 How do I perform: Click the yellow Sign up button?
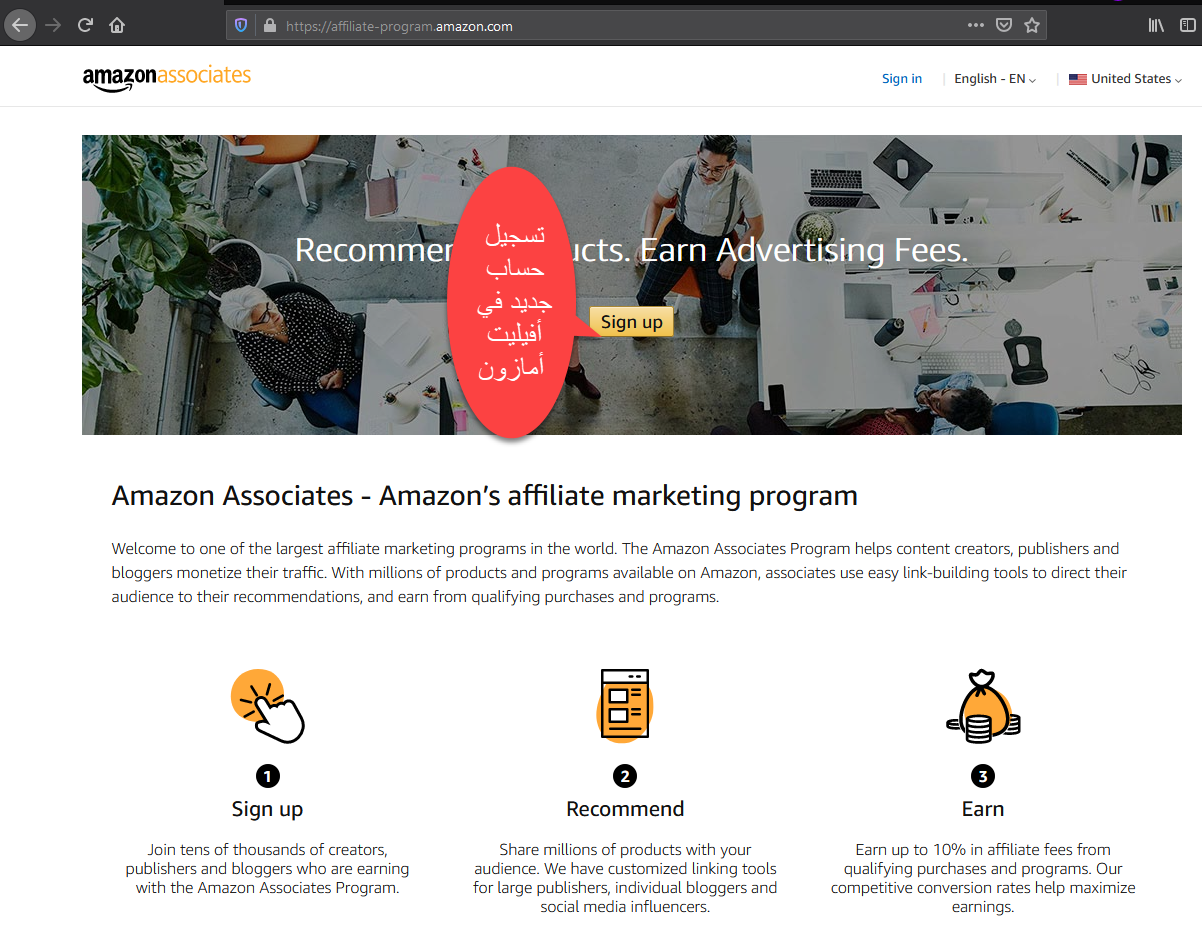point(632,322)
